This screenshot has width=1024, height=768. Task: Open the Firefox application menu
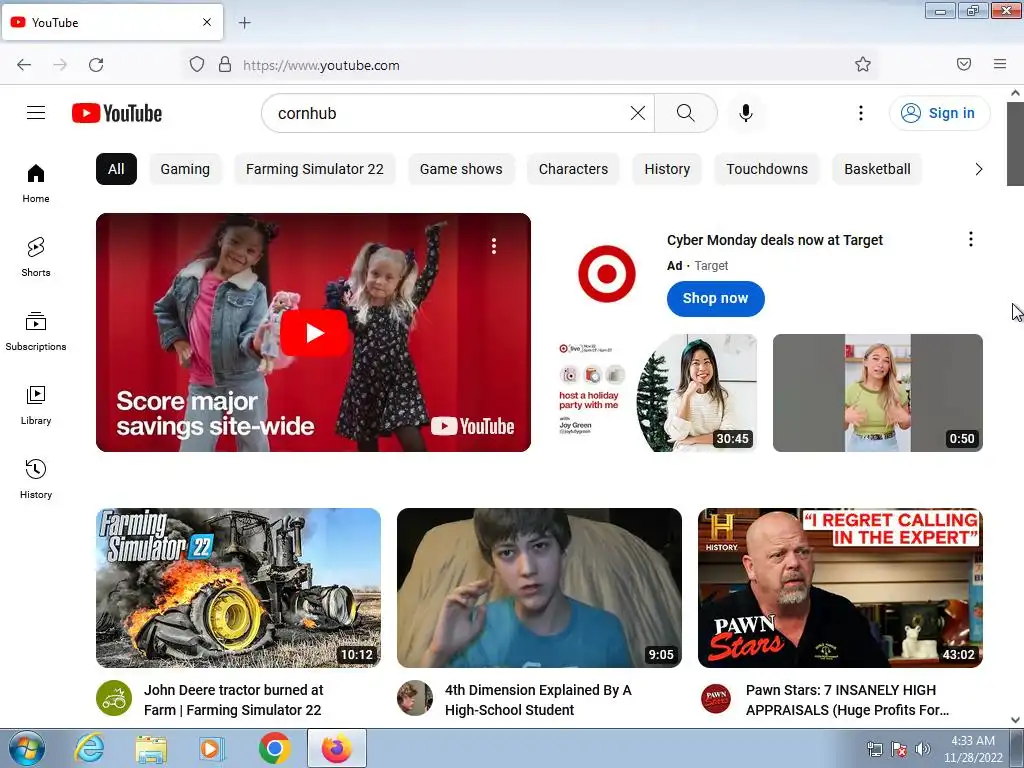(x=1000, y=64)
